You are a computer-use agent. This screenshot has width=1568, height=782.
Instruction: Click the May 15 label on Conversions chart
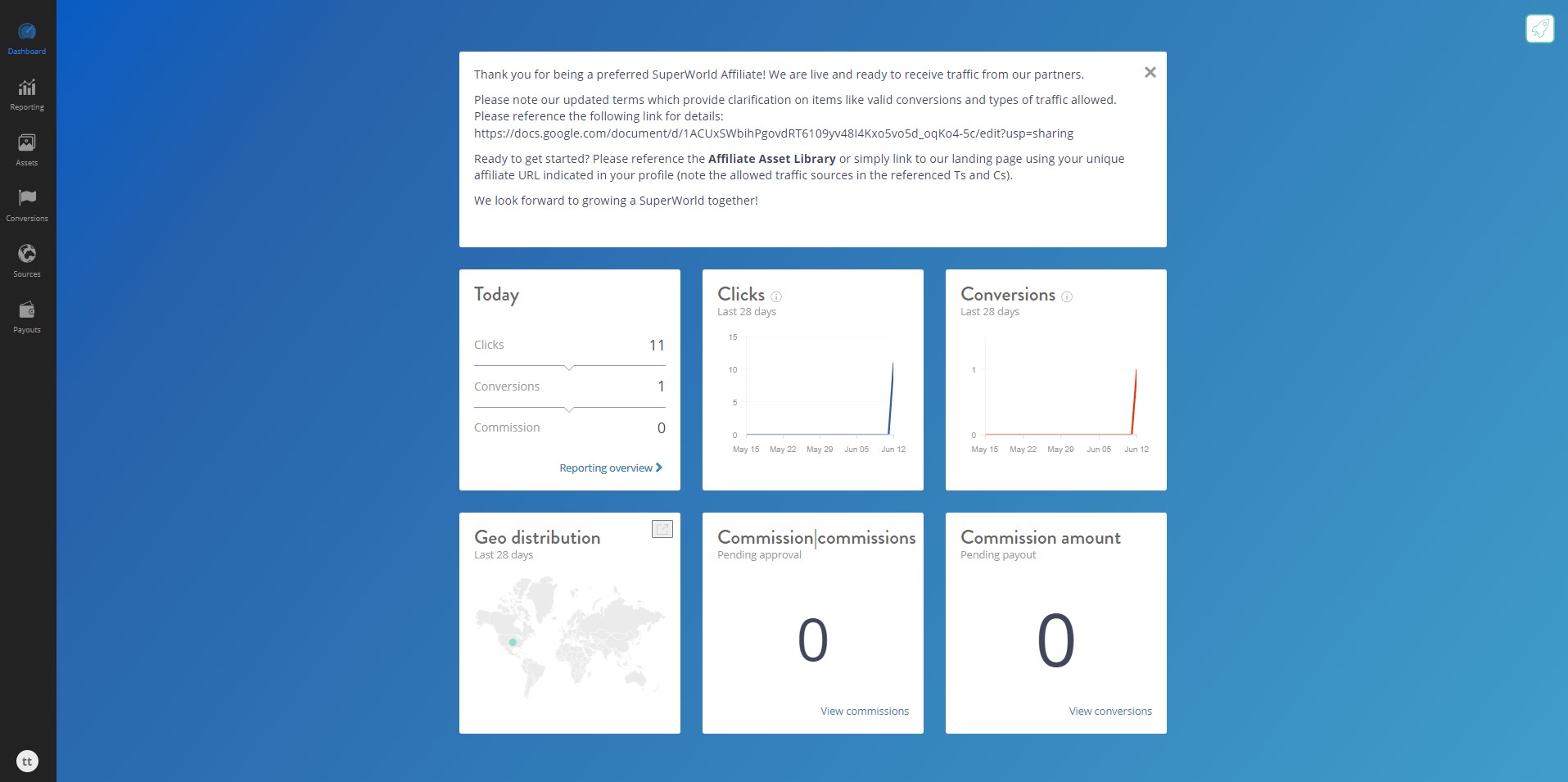(984, 450)
